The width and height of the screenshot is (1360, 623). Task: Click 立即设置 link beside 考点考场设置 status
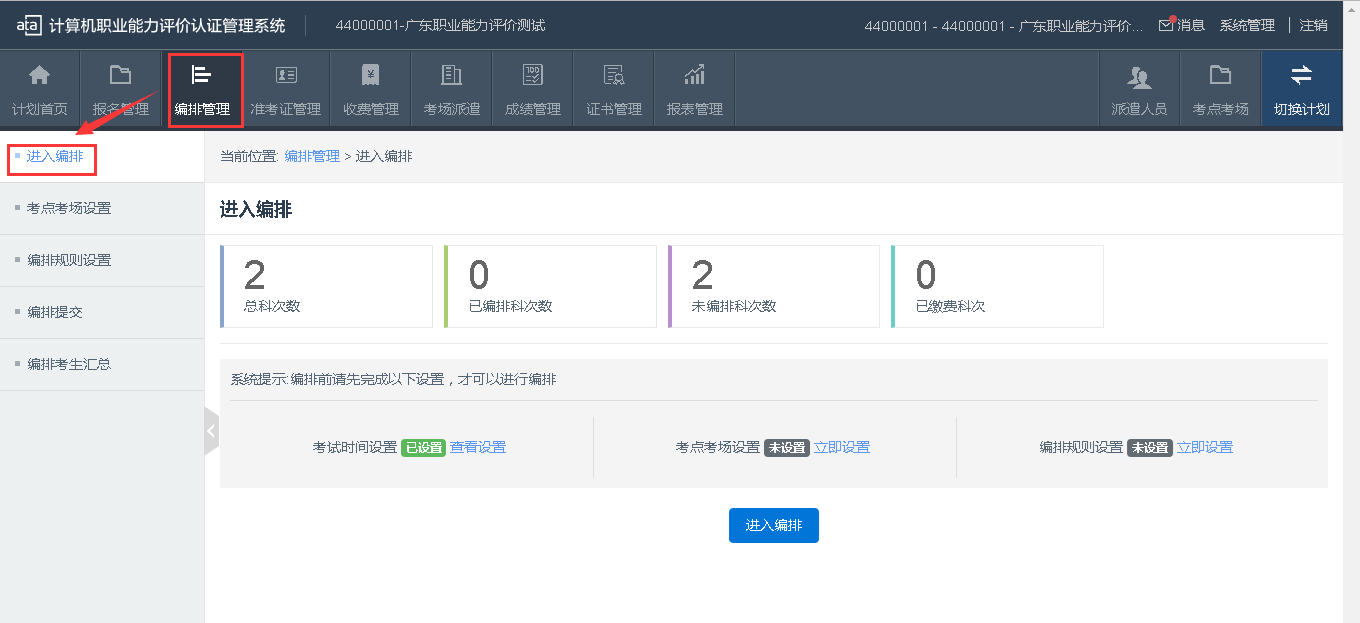coord(842,447)
